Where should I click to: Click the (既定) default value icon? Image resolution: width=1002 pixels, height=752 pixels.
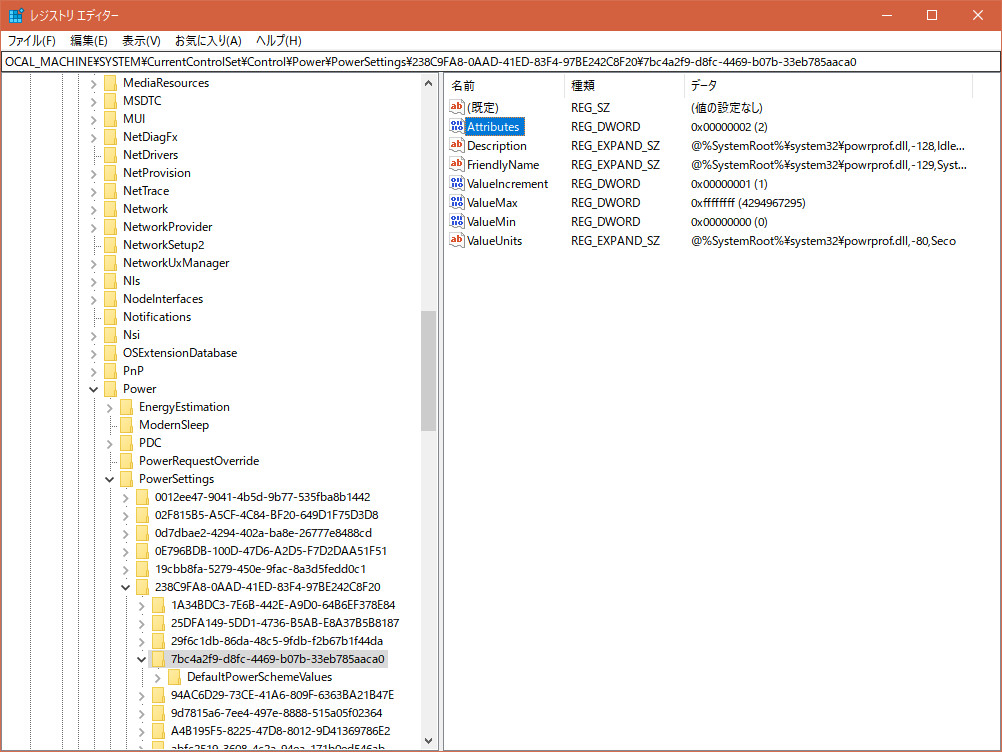click(x=457, y=107)
